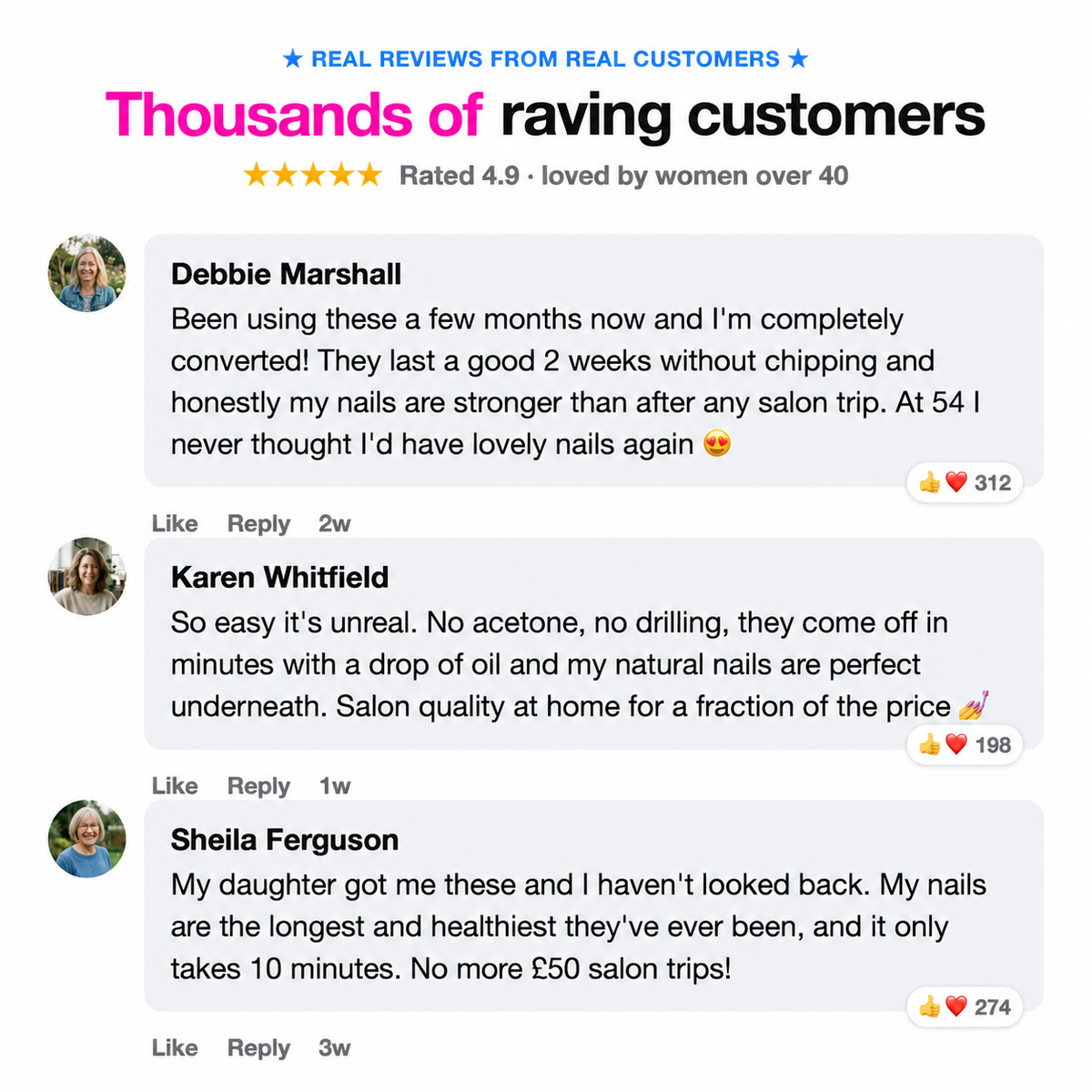The image size is (1092, 1092).
Task: Like Debbie Marshall's comment
Action: pyautogui.click(x=175, y=523)
